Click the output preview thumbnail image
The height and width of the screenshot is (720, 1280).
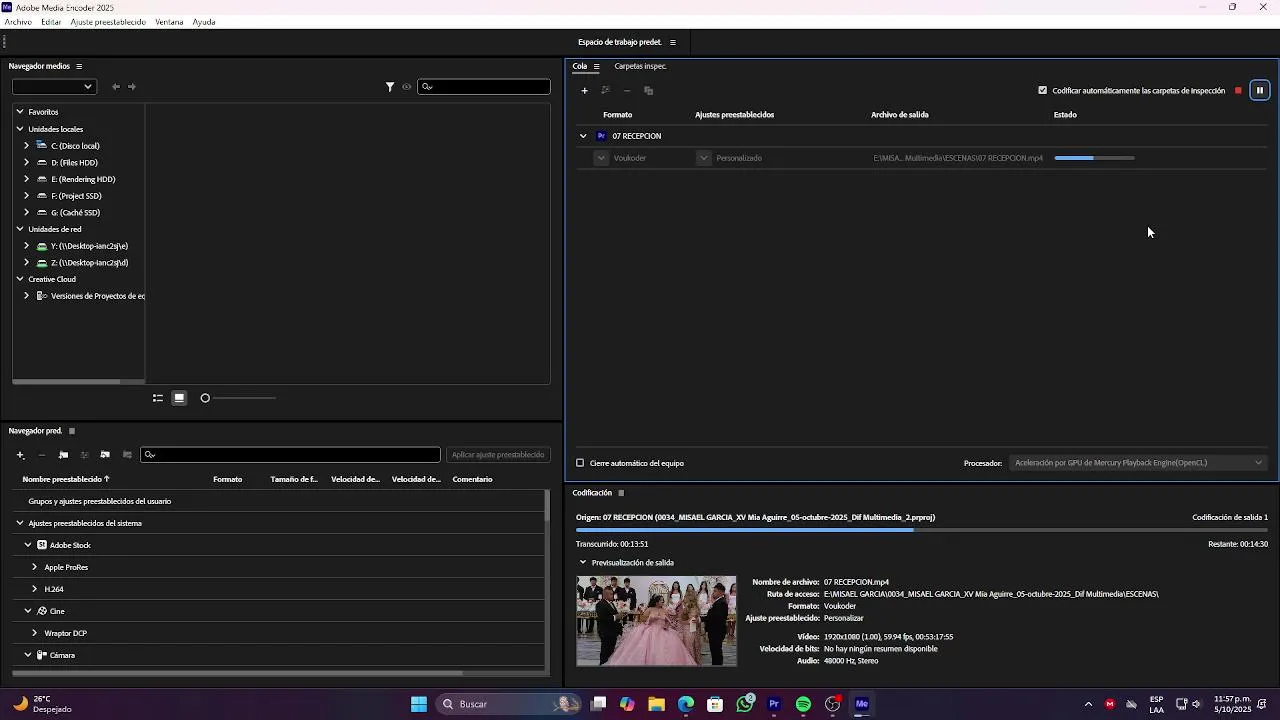(x=656, y=621)
